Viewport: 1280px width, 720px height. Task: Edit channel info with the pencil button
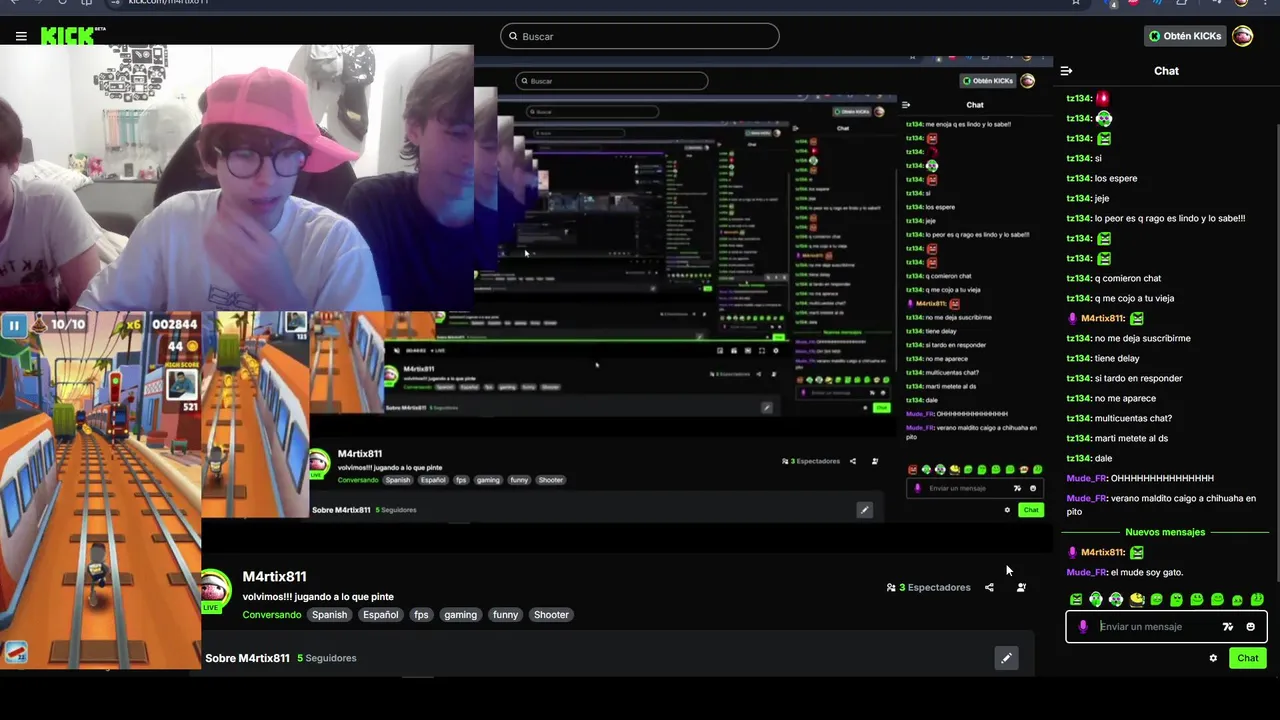click(x=1006, y=658)
